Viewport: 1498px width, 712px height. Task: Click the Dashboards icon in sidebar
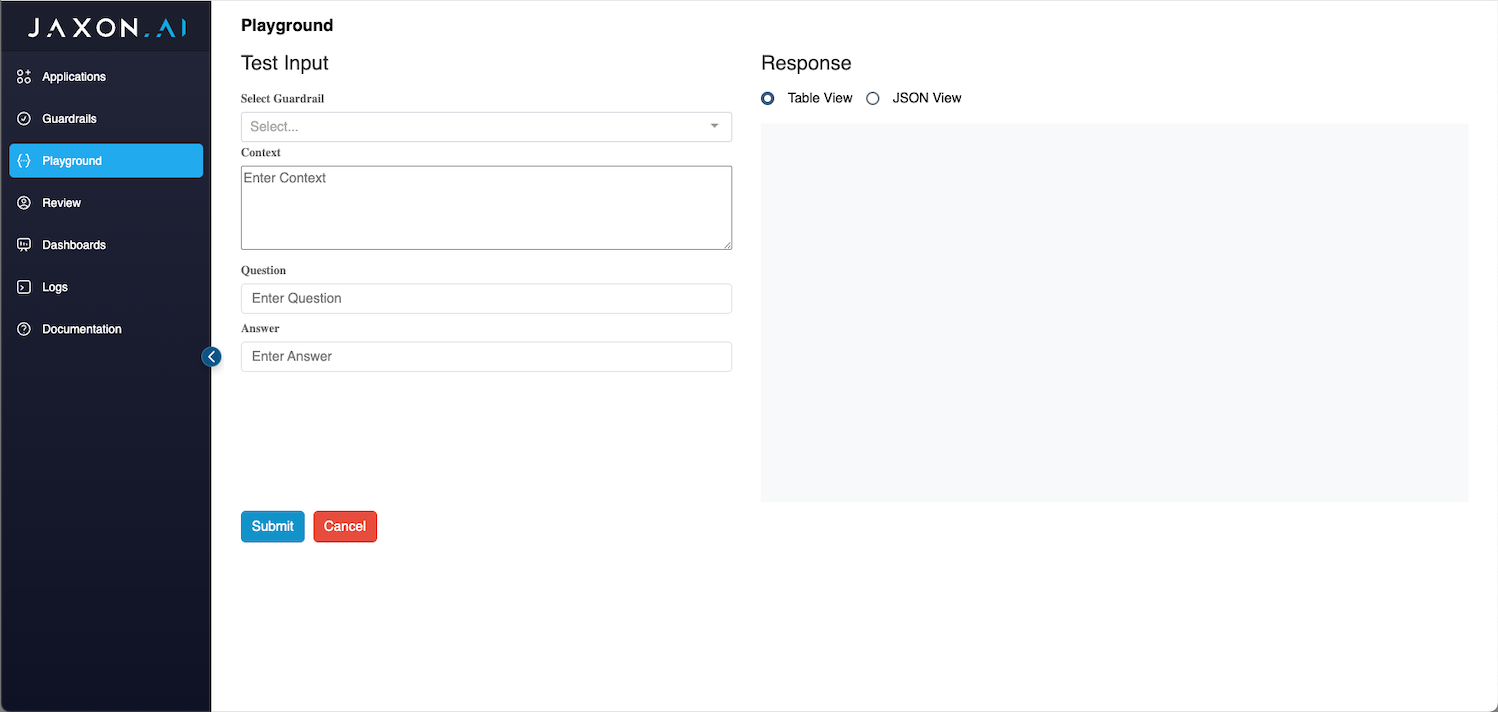[25, 245]
